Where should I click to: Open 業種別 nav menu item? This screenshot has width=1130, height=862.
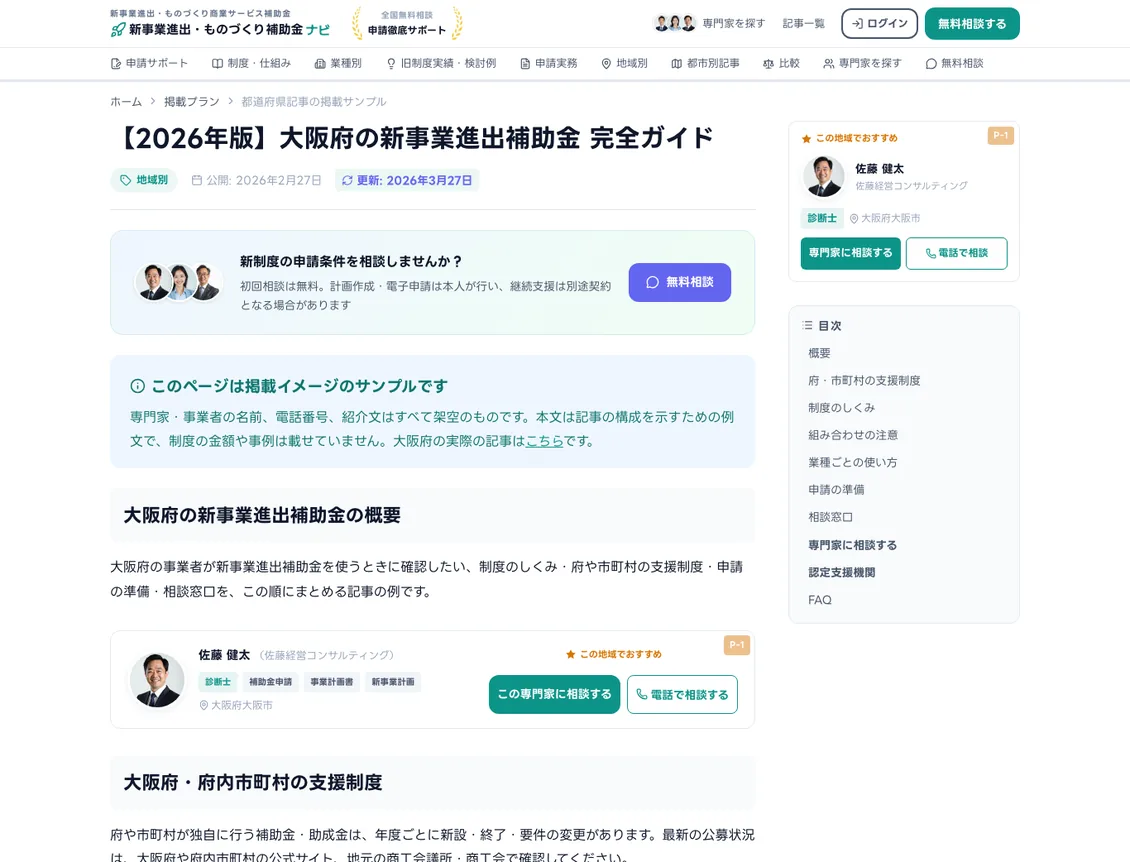coord(338,63)
